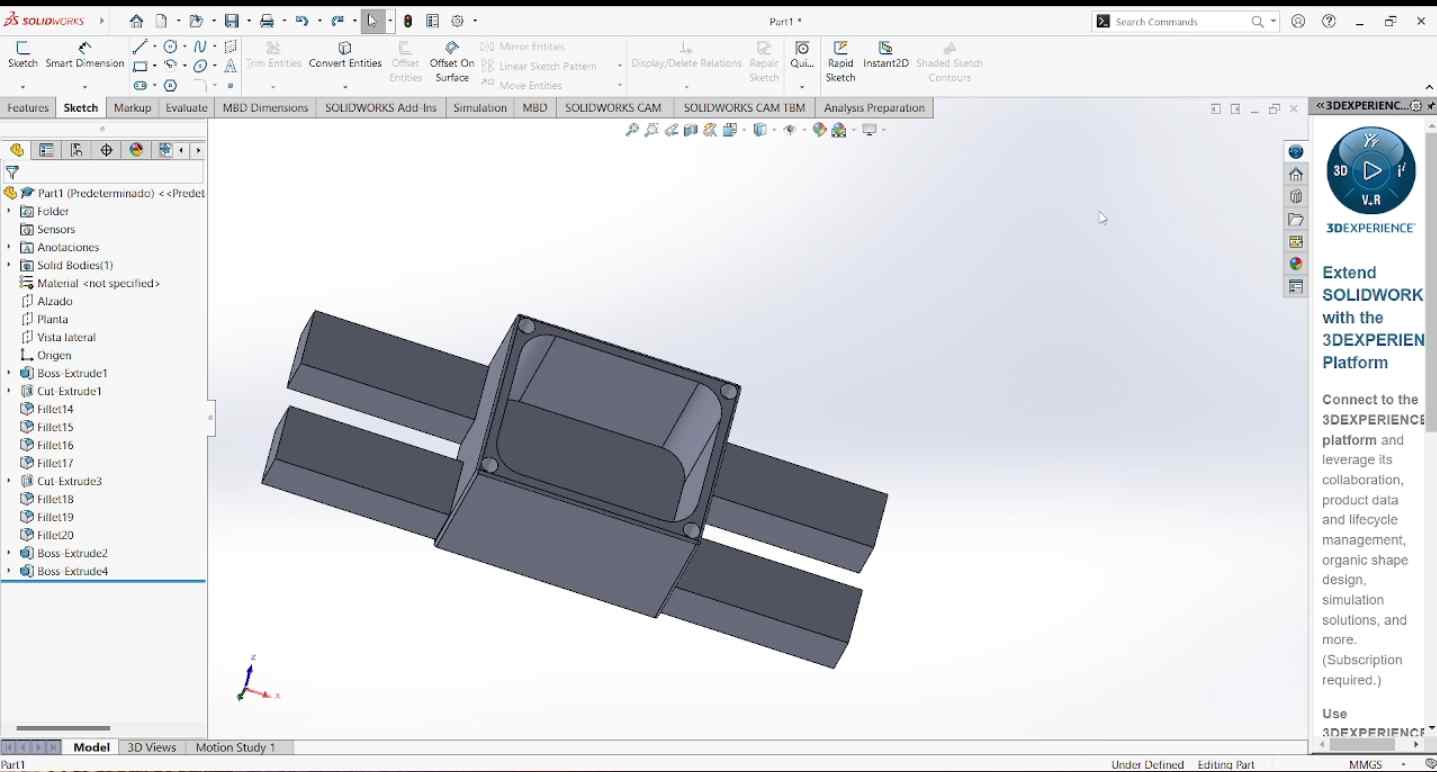Expand the Cut-Extrude3 feature

tap(9, 481)
